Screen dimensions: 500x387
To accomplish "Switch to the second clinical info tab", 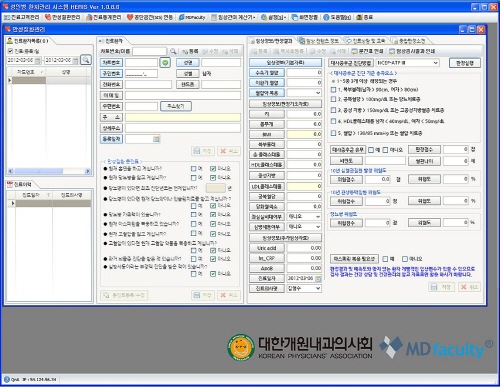I will click(x=319, y=41).
